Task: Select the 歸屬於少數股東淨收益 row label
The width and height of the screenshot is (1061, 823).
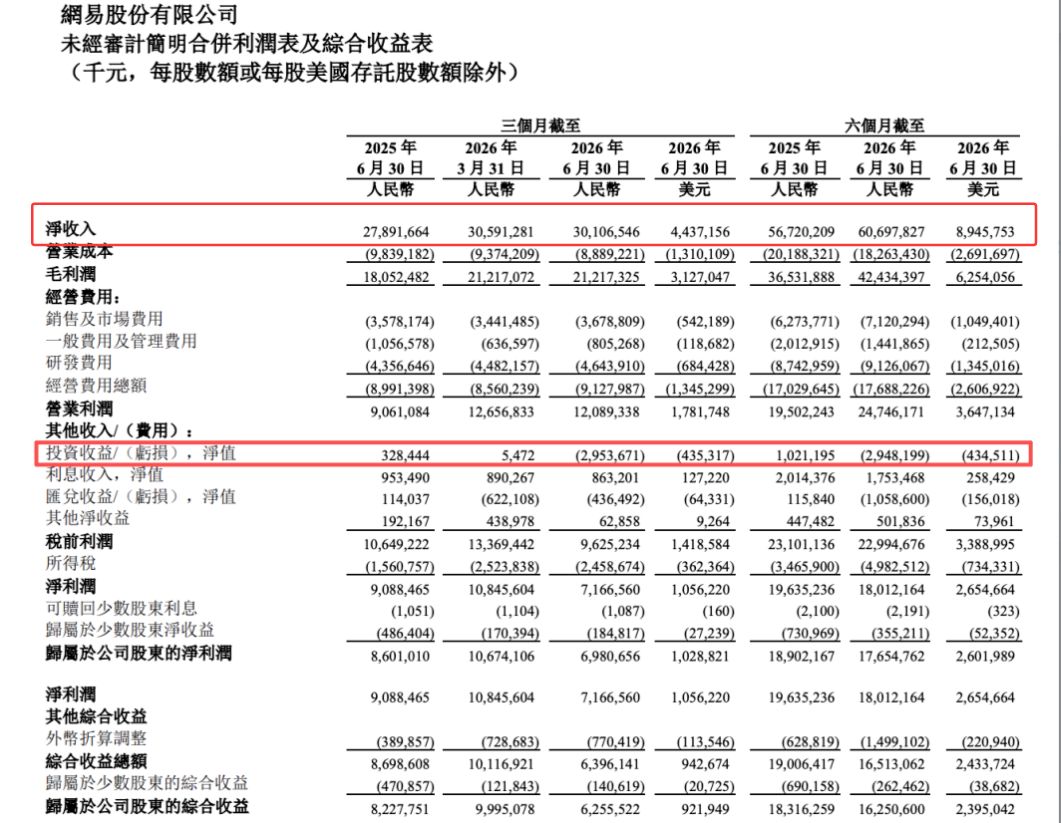Action: click(129, 630)
